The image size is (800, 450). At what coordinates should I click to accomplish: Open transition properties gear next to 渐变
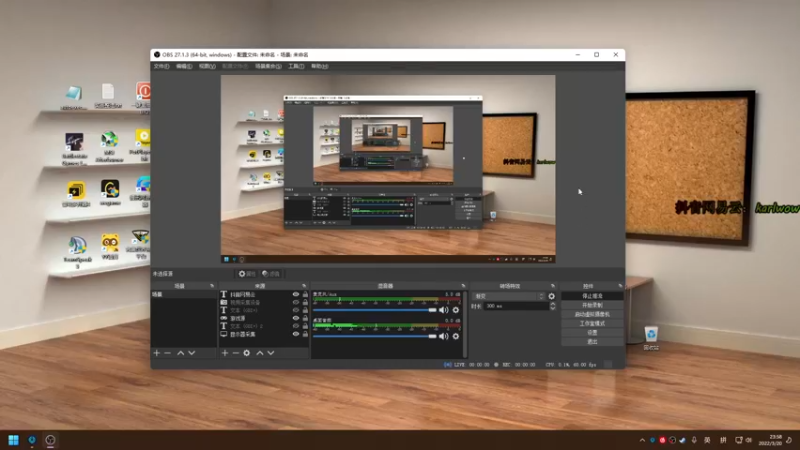(x=552, y=296)
